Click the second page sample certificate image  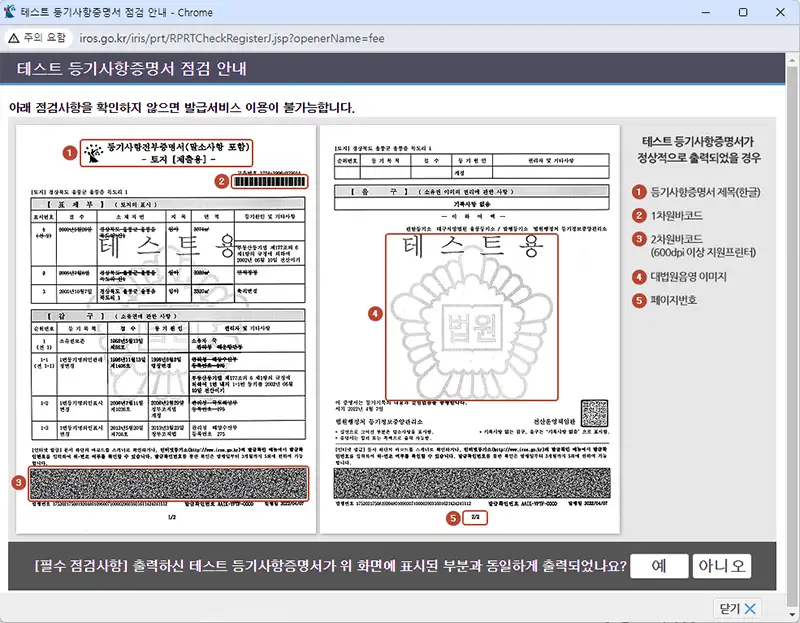pyautogui.click(x=470, y=329)
